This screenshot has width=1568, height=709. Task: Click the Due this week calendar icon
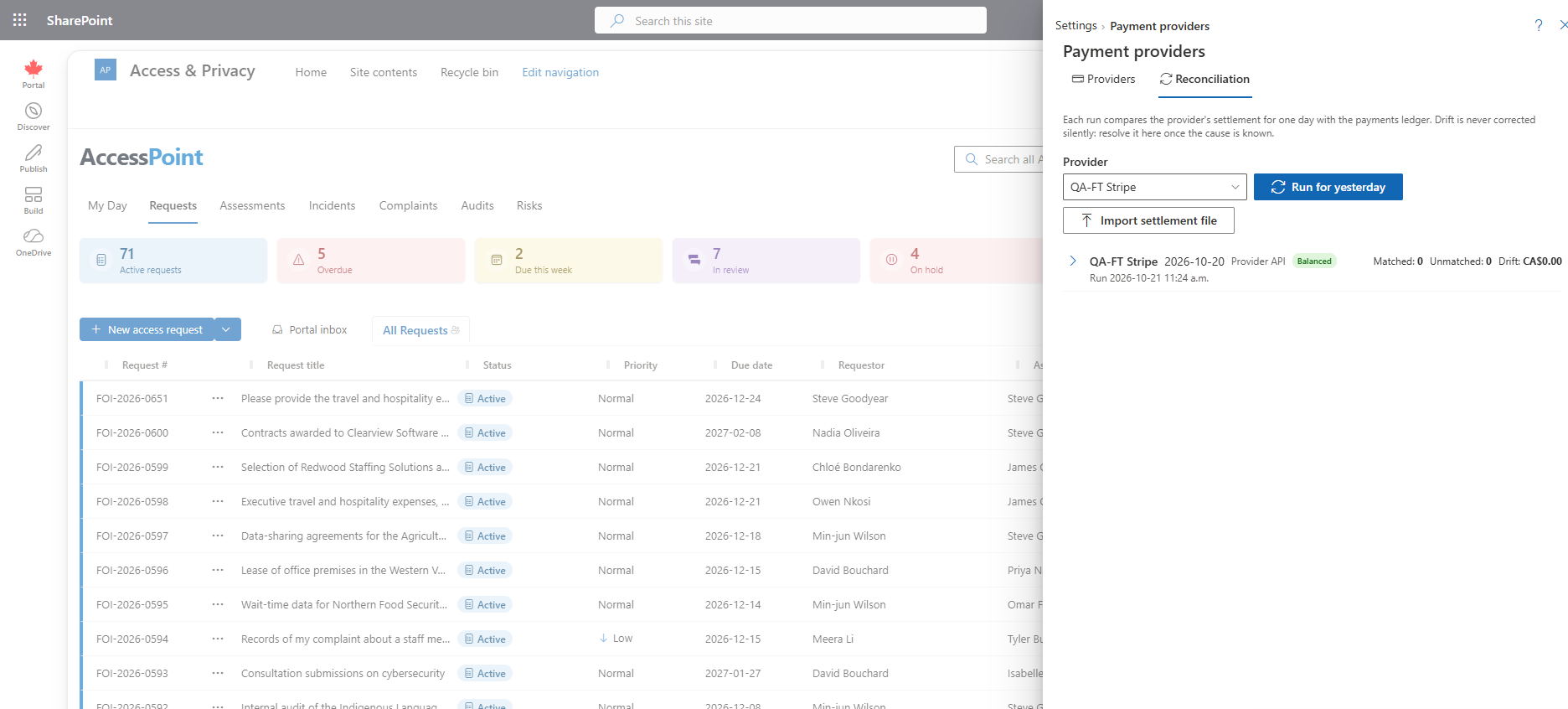point(497,261)
